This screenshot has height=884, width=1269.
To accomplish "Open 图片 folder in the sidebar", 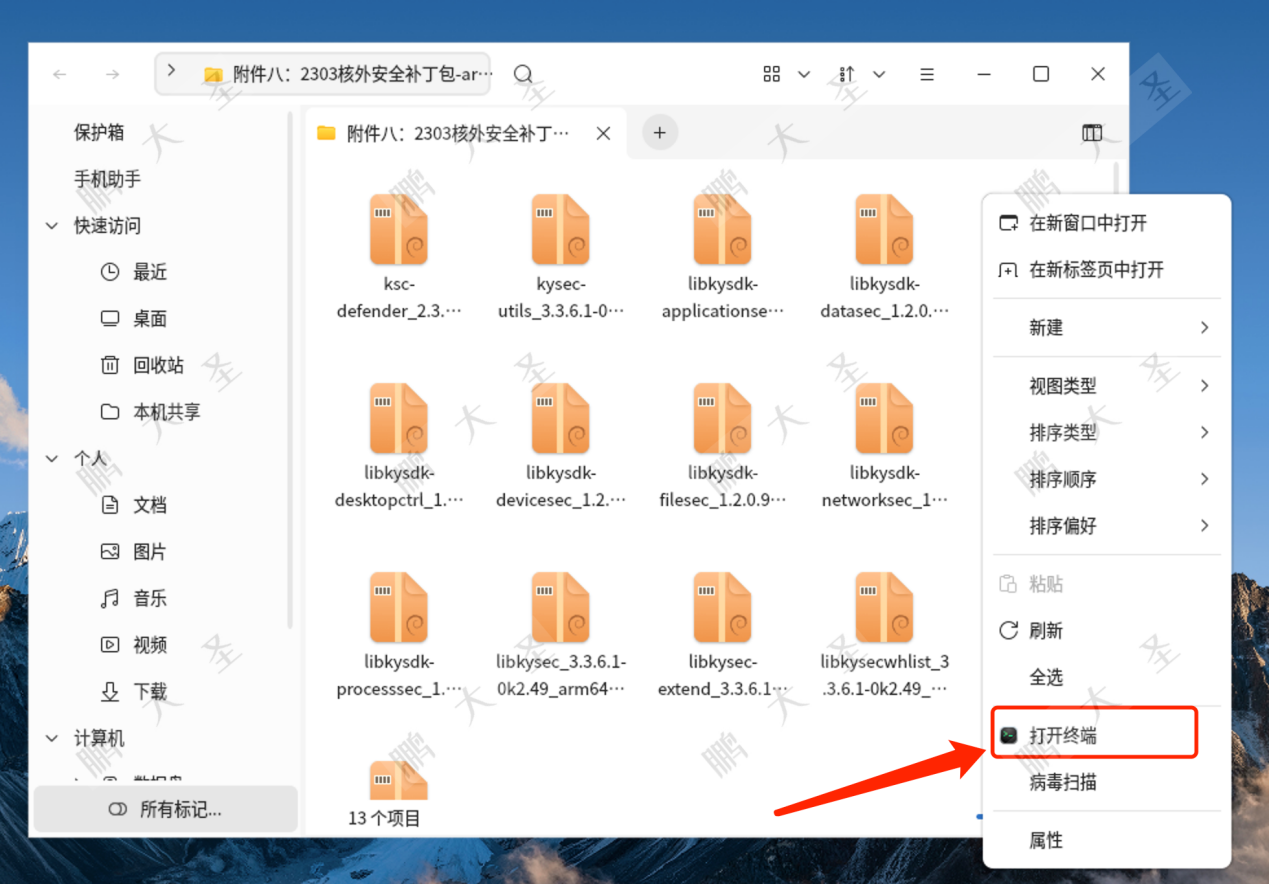I will [x=133, y=552].
